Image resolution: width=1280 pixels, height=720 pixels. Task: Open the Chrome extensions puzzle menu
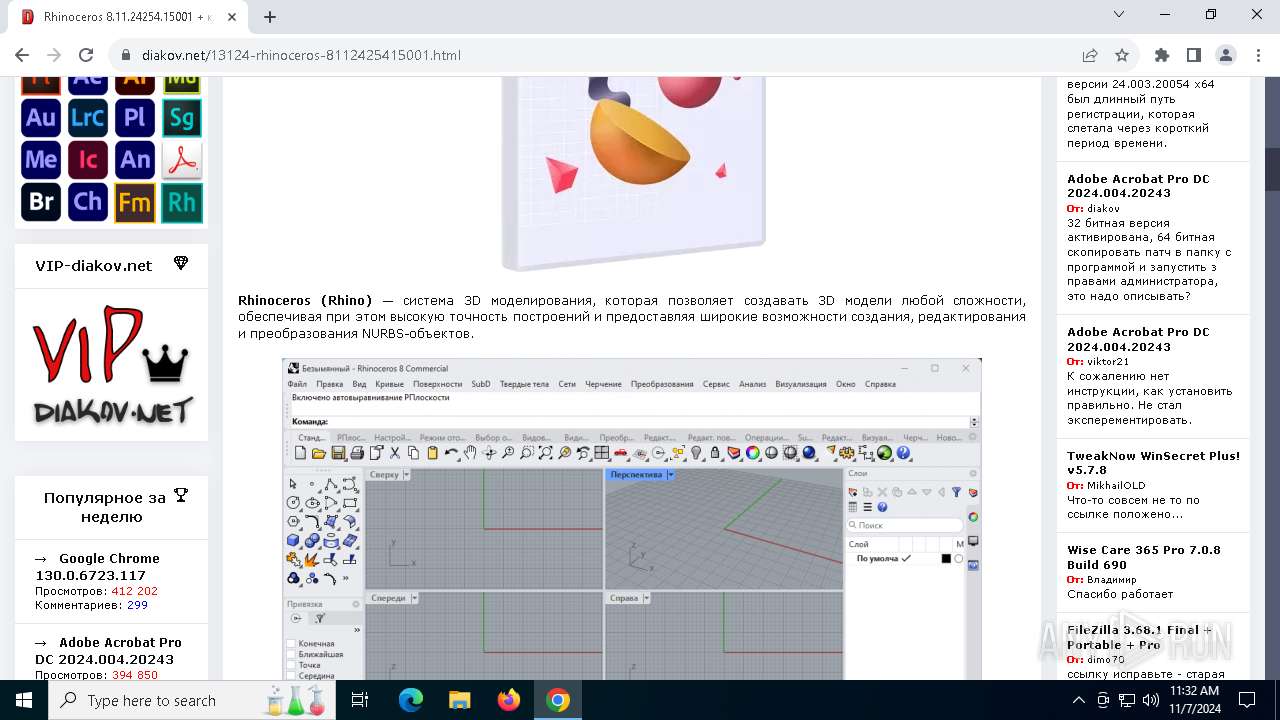pyautogui.click(x=1162, y=55)
